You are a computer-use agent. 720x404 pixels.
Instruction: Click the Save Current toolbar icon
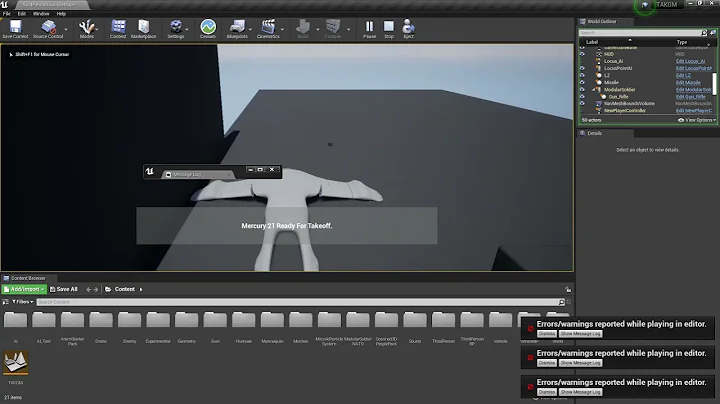click(15, 28)
